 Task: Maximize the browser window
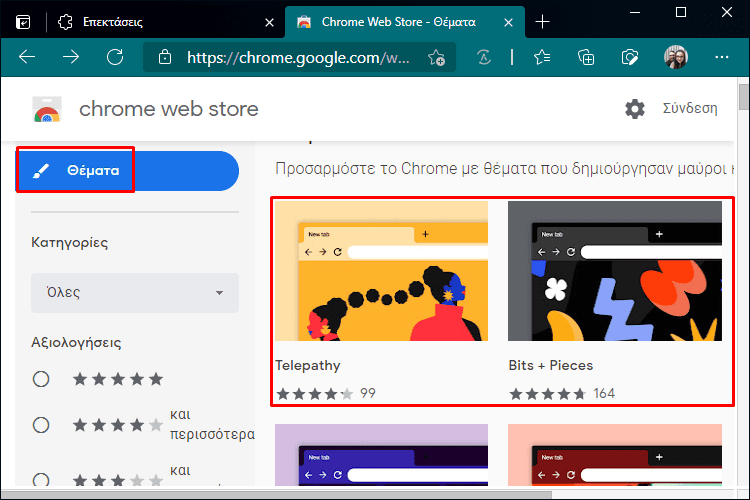coord(681,12)
